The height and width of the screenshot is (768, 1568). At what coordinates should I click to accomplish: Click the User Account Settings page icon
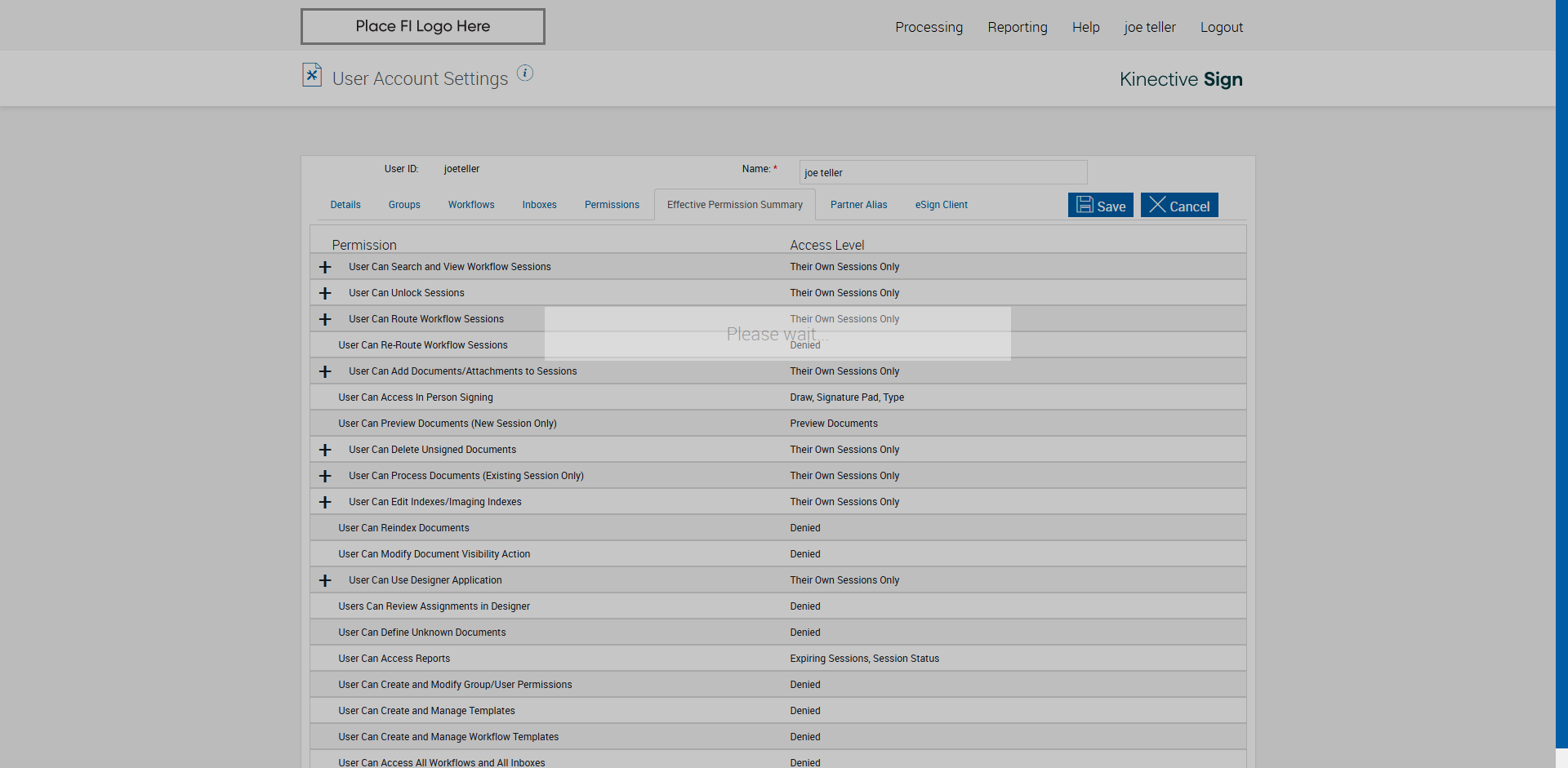click(312, 75)
